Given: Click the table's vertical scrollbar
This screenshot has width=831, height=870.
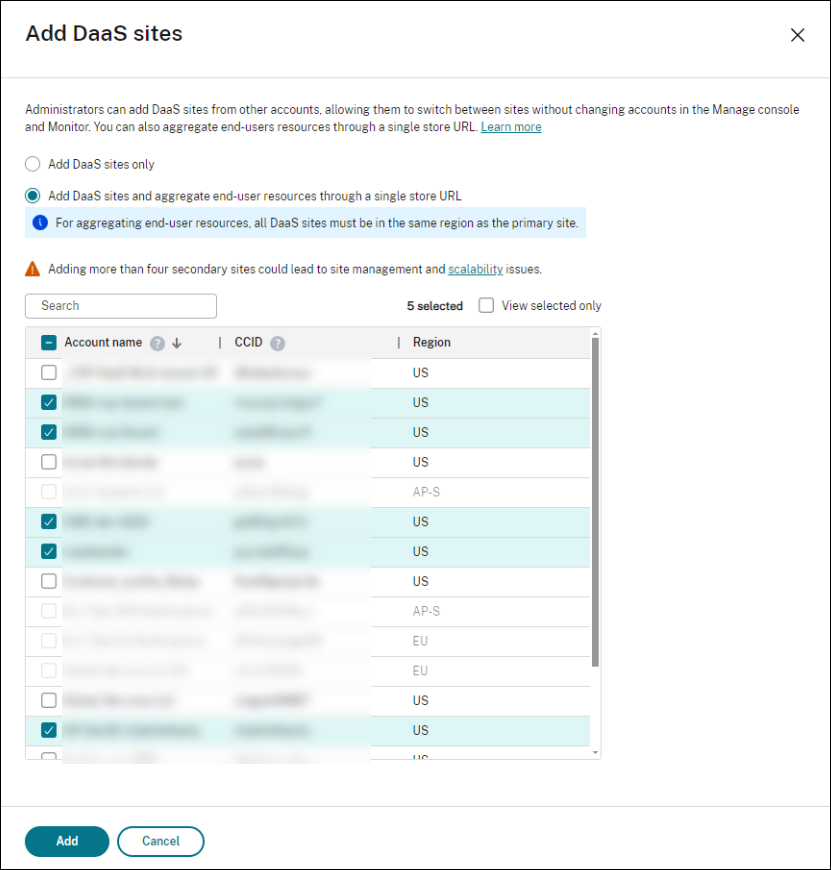Looking at the screenshot, I should pyautogui.click(x=596, y=500).
